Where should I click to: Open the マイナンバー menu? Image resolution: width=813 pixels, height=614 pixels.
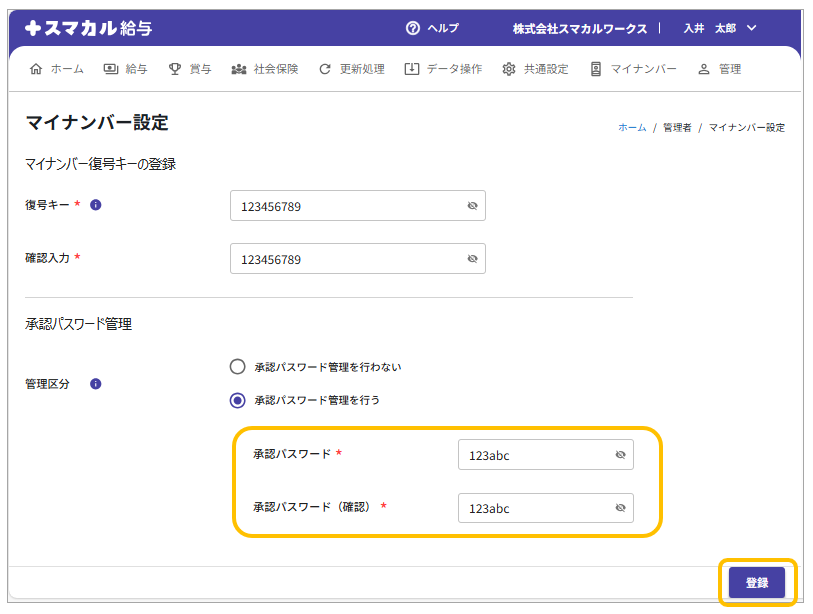[x=633, y=69]
